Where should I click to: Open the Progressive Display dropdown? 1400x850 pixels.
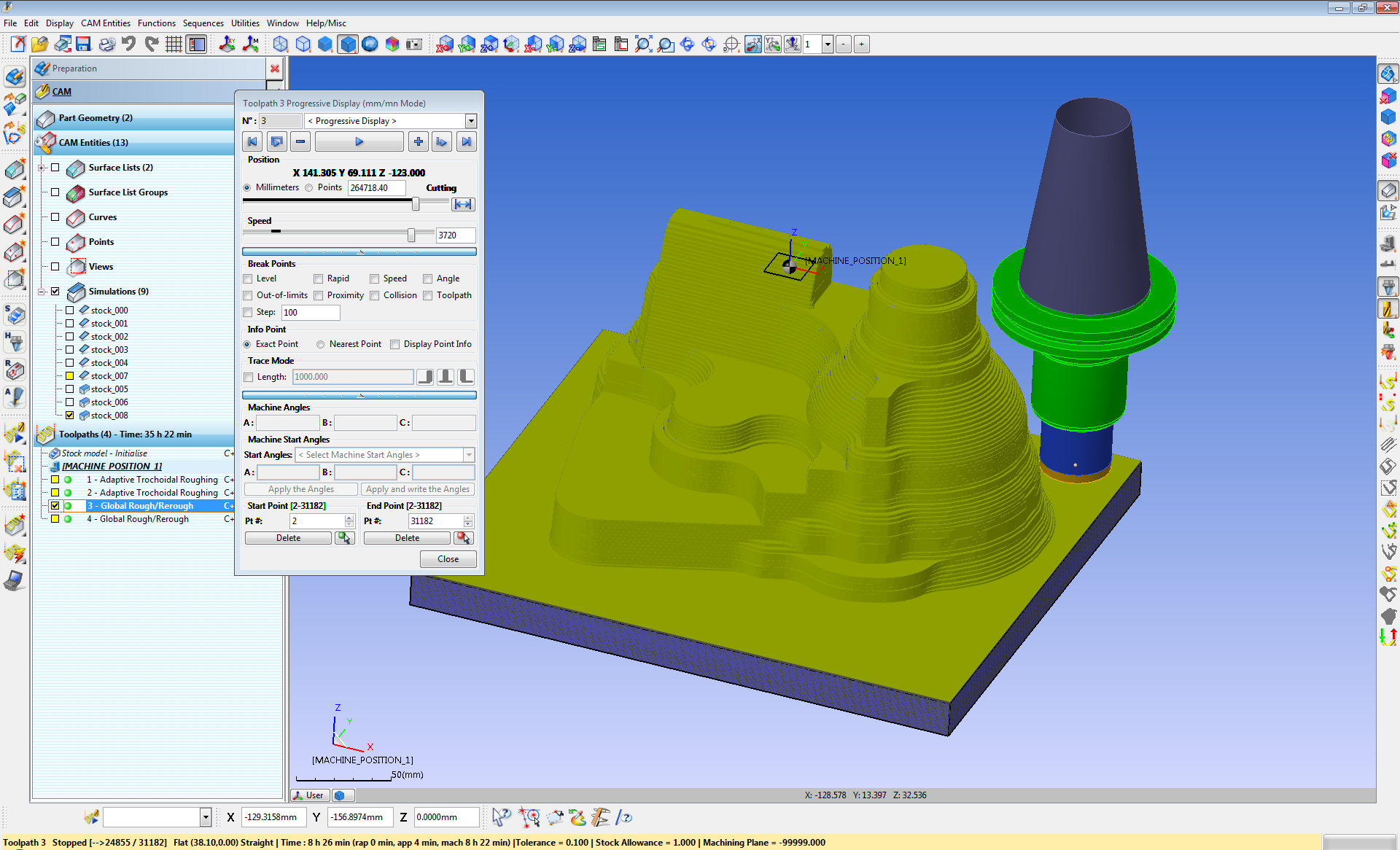[471, 121]
